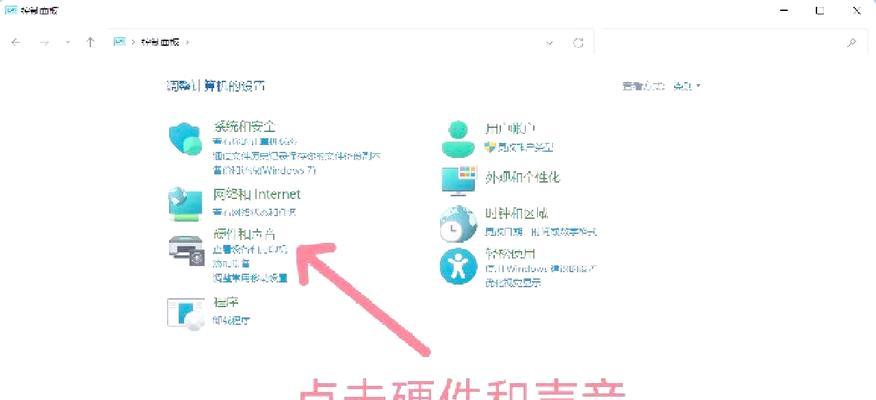Open the System and Security shield icon
876x400 pixels.
[x=185, y=139]
